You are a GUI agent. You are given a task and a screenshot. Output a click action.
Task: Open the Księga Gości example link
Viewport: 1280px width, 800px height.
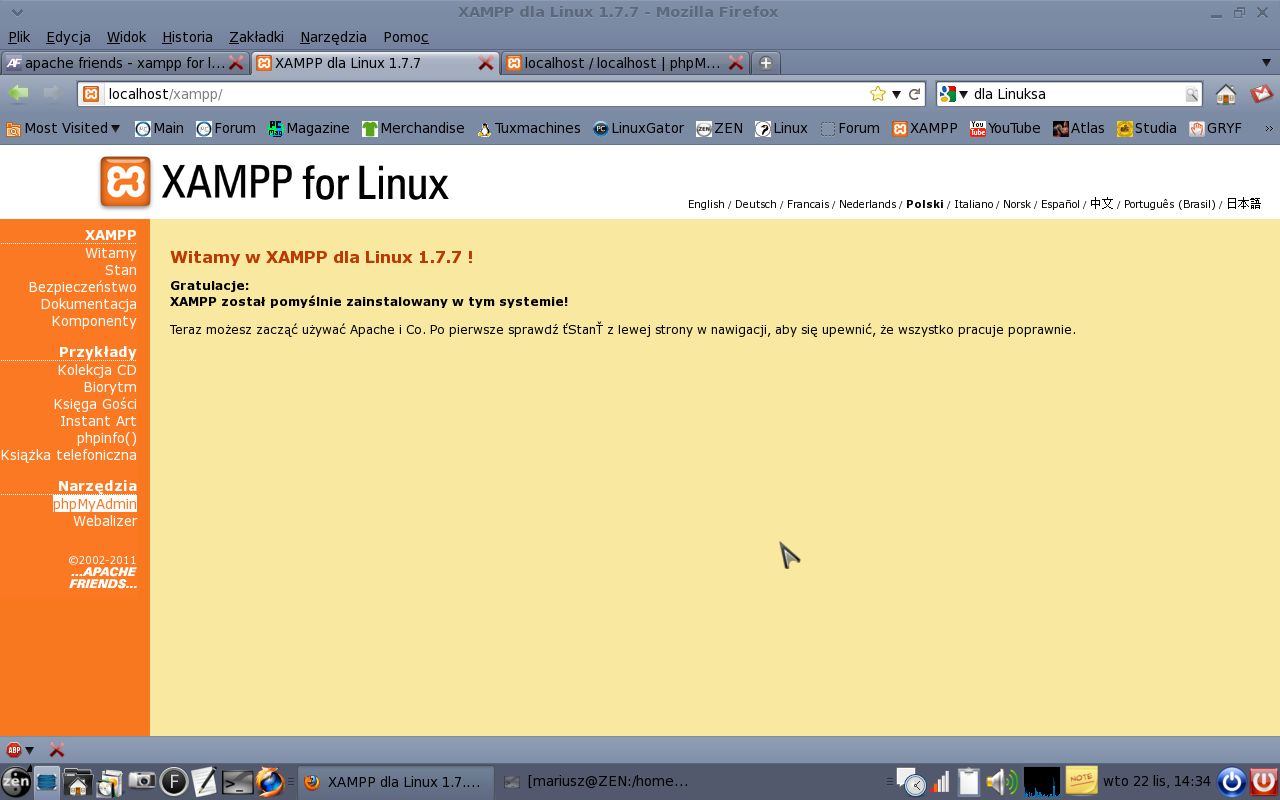[95, 404]
